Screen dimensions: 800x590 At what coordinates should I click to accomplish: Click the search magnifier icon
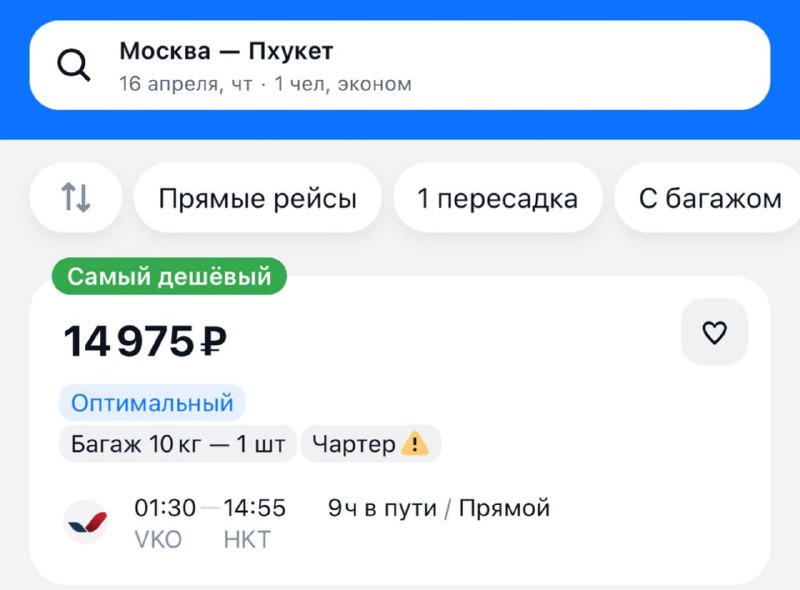pyautogui.click(x=73, y=64)
